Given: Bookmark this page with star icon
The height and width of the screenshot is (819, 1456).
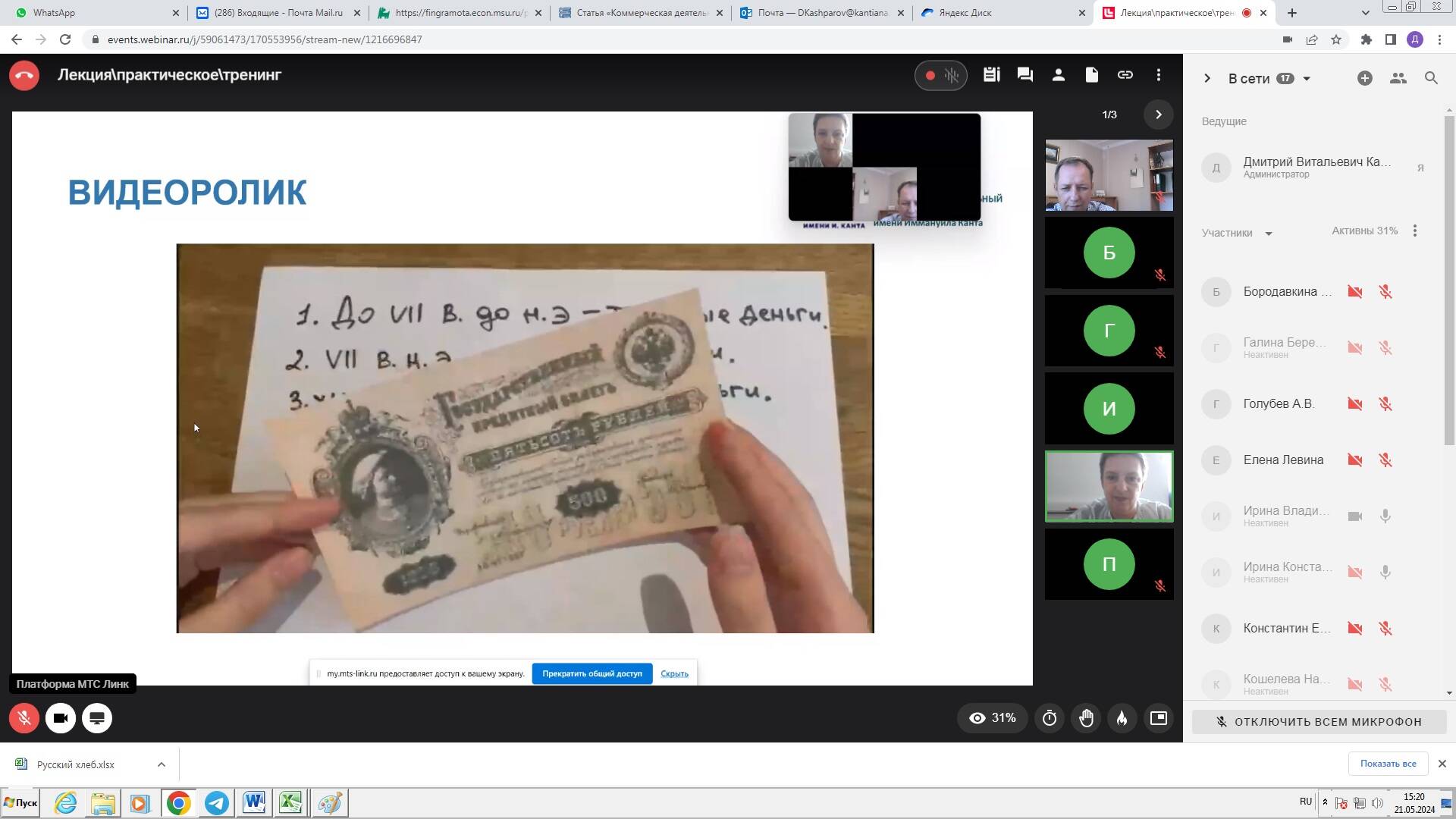Looking at the screenshot, I should coord(1336,39).
